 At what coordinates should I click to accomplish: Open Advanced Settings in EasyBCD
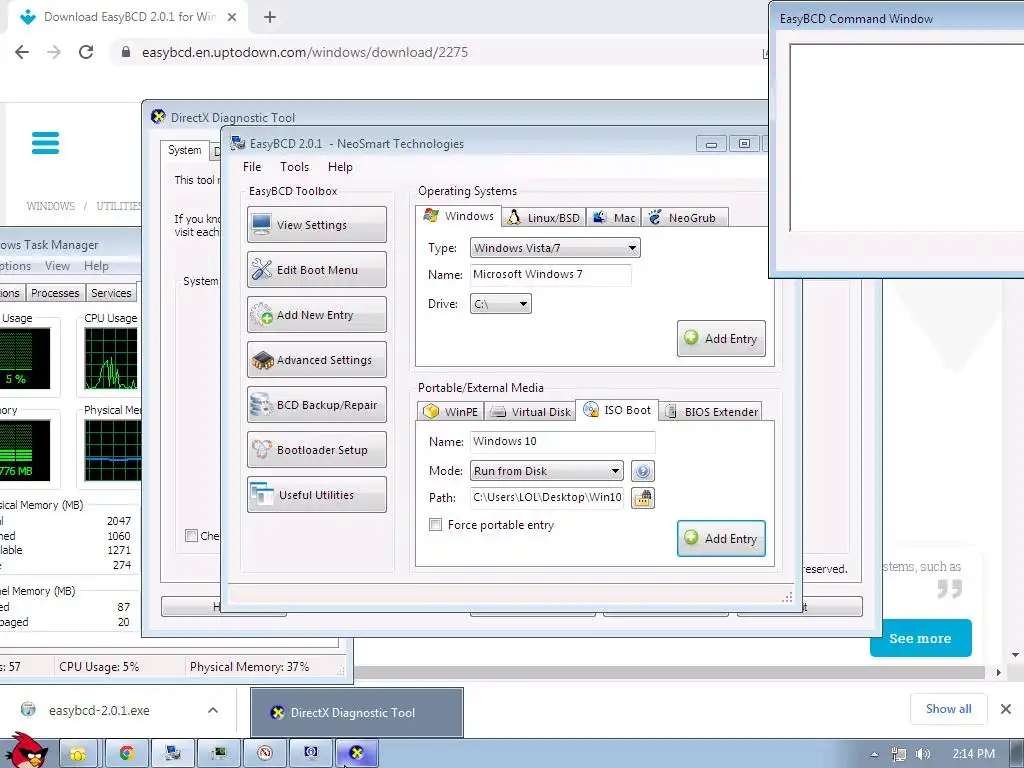pyautogui.click(x=317, y=360)
